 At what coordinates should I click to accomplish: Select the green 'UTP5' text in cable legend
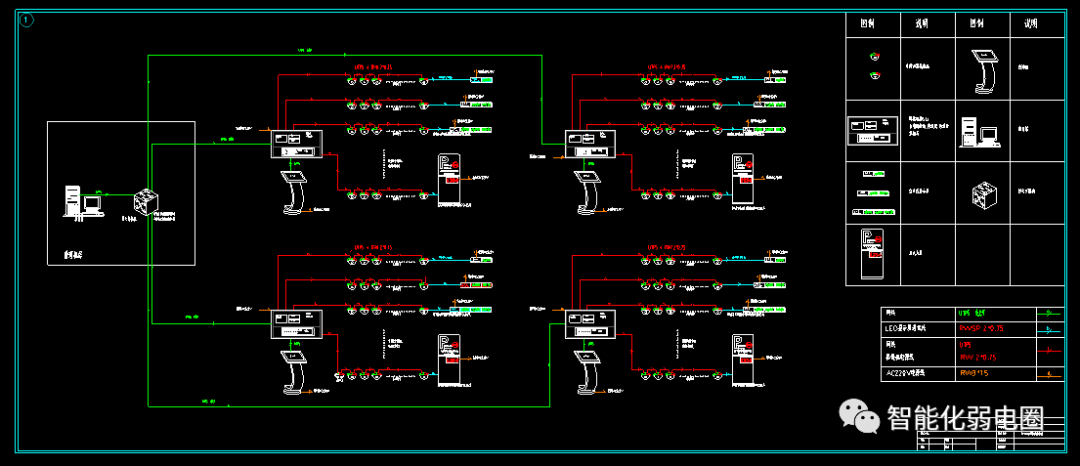973,313
